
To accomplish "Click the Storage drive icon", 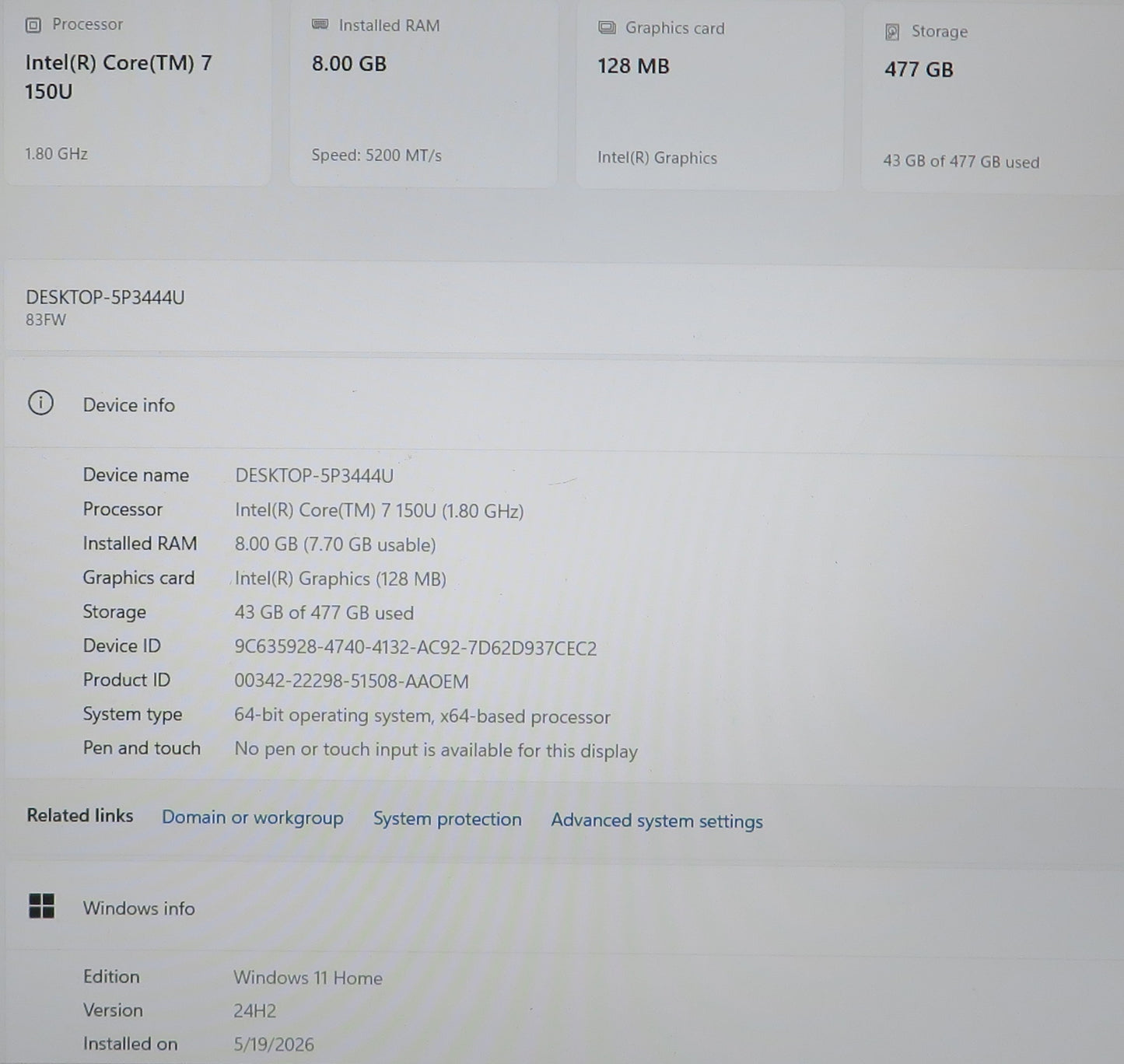I will [x=892, y=32].
